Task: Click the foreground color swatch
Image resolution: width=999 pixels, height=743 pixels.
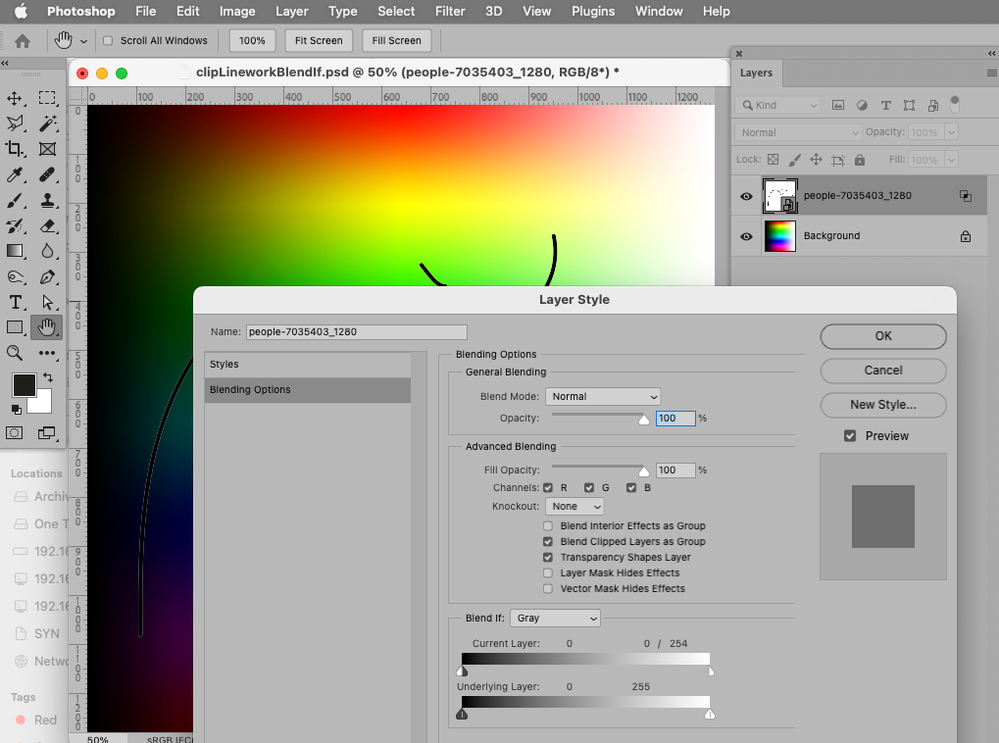Action: tap(24, 385)
